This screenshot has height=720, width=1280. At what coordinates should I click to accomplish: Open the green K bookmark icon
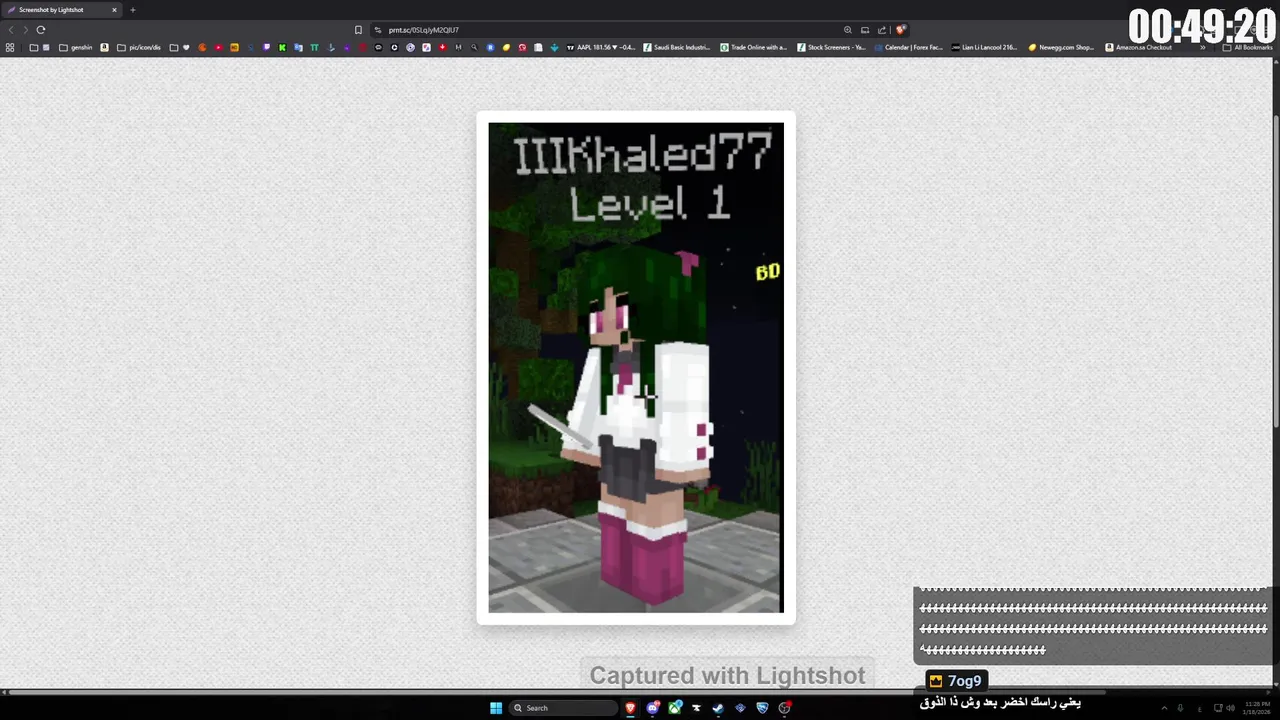coord(282,47)
